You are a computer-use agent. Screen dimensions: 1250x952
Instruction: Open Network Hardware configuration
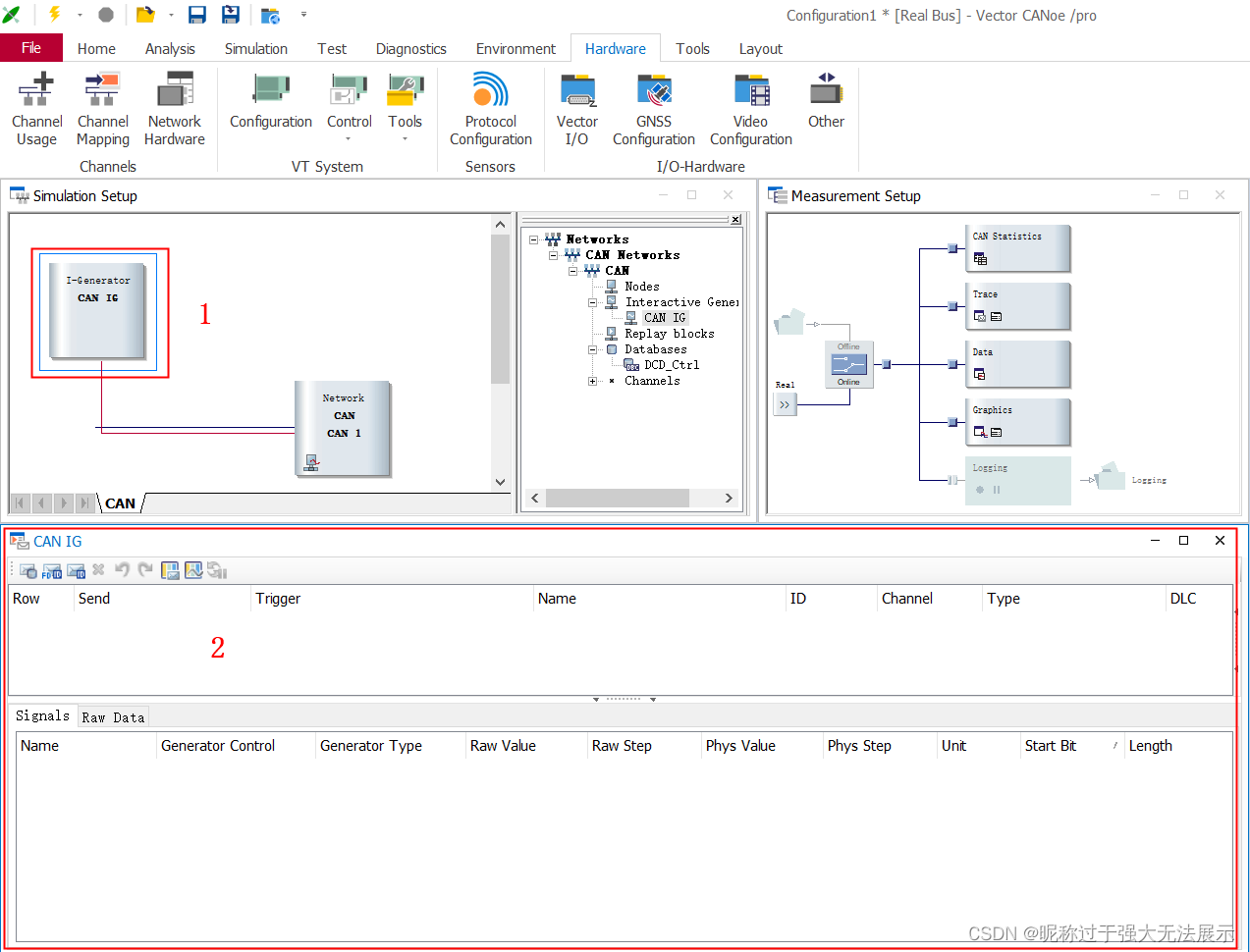[x=175, y=109]
